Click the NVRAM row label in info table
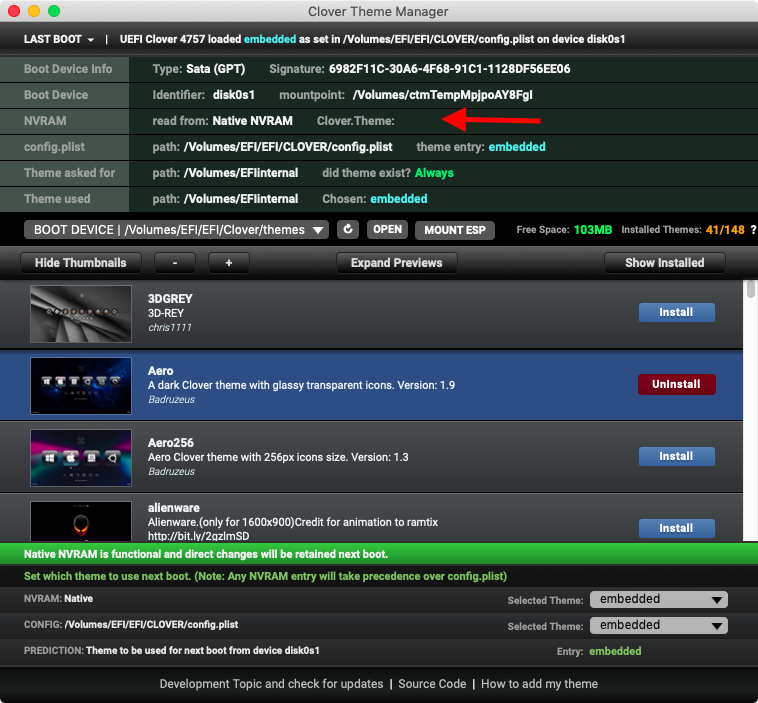This screenshot has height=703, width=758. pos(45,121)
